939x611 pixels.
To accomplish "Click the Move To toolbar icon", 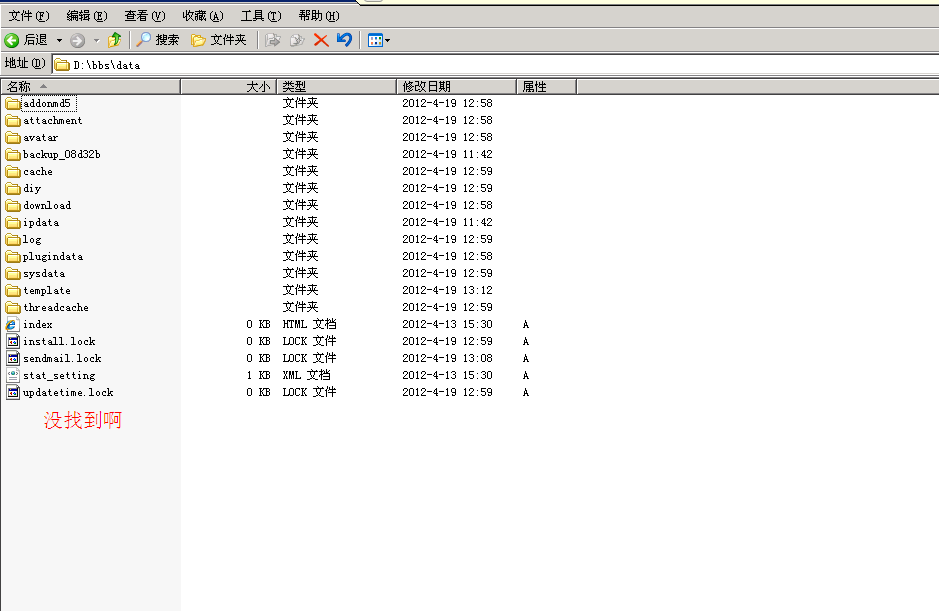I will [x=273, y=40].
